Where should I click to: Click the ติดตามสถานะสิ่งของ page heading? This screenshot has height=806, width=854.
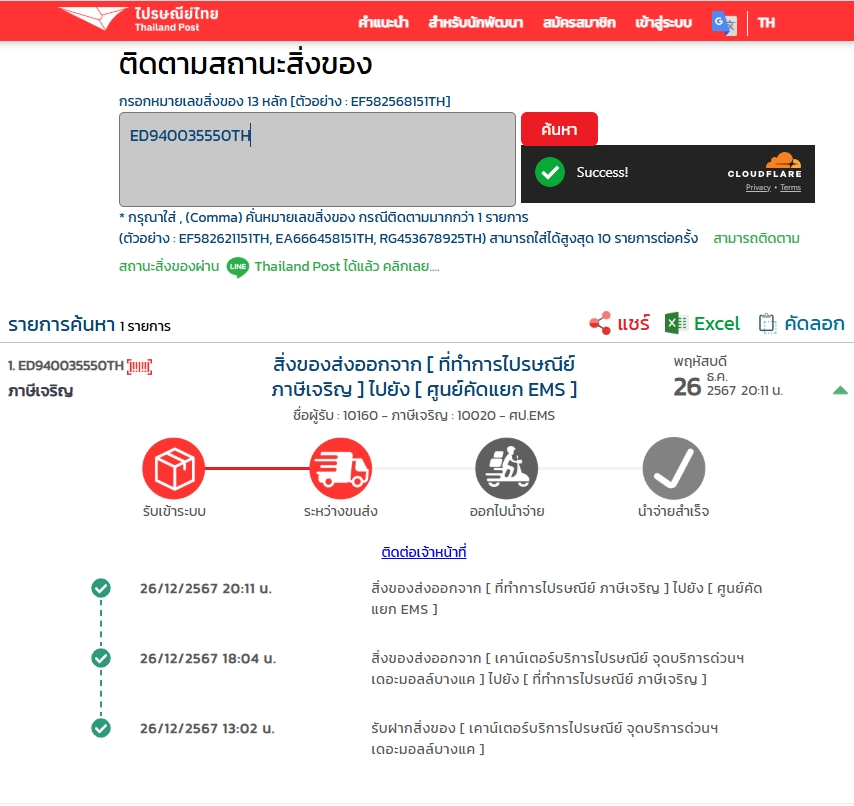246,64
